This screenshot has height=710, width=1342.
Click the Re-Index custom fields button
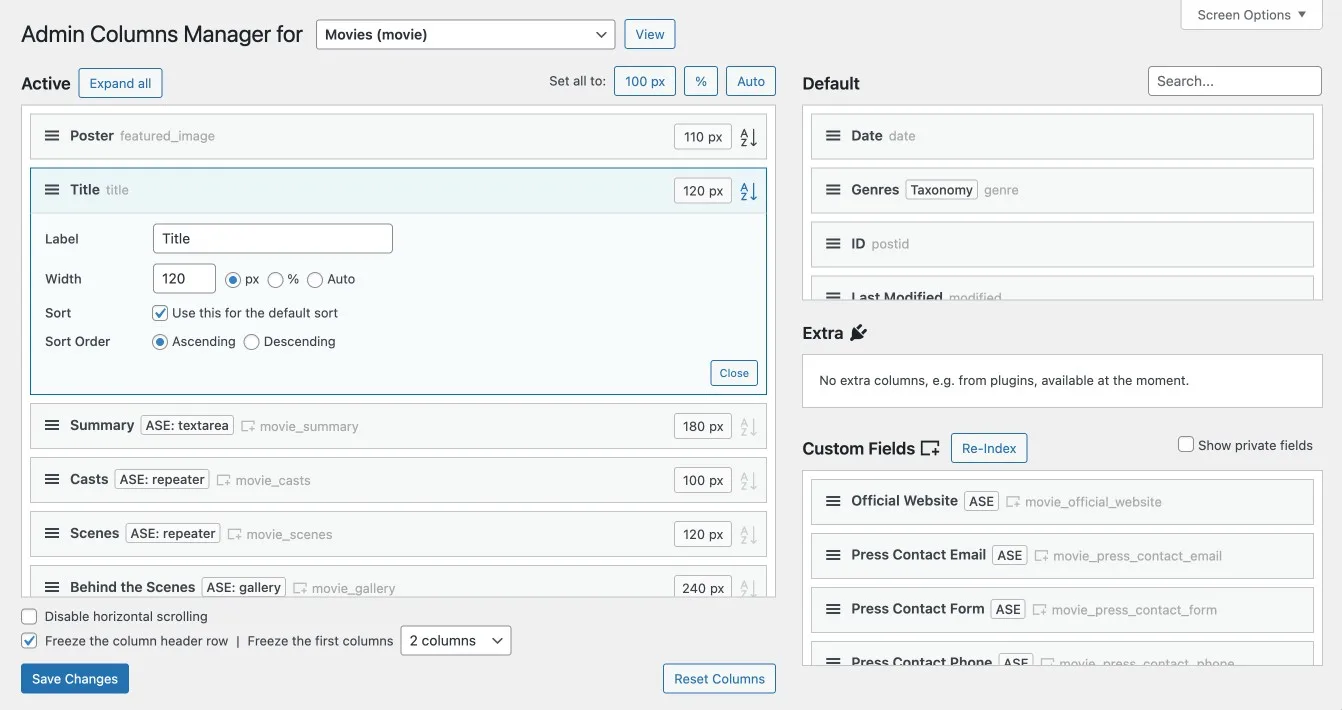pyautogui.click(x=988, y=449)
